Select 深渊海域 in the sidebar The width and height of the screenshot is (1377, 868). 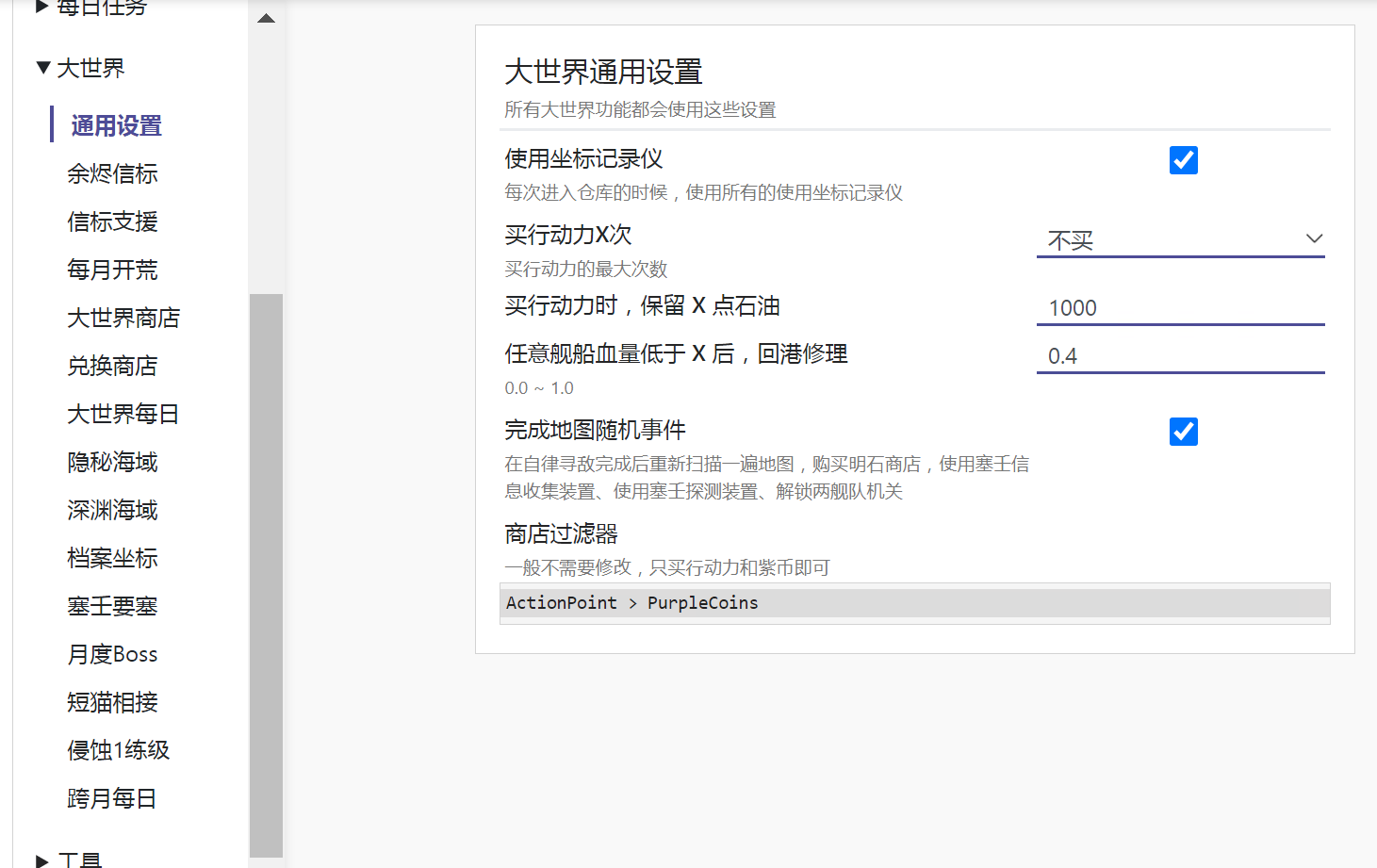[x=112, y=510]
